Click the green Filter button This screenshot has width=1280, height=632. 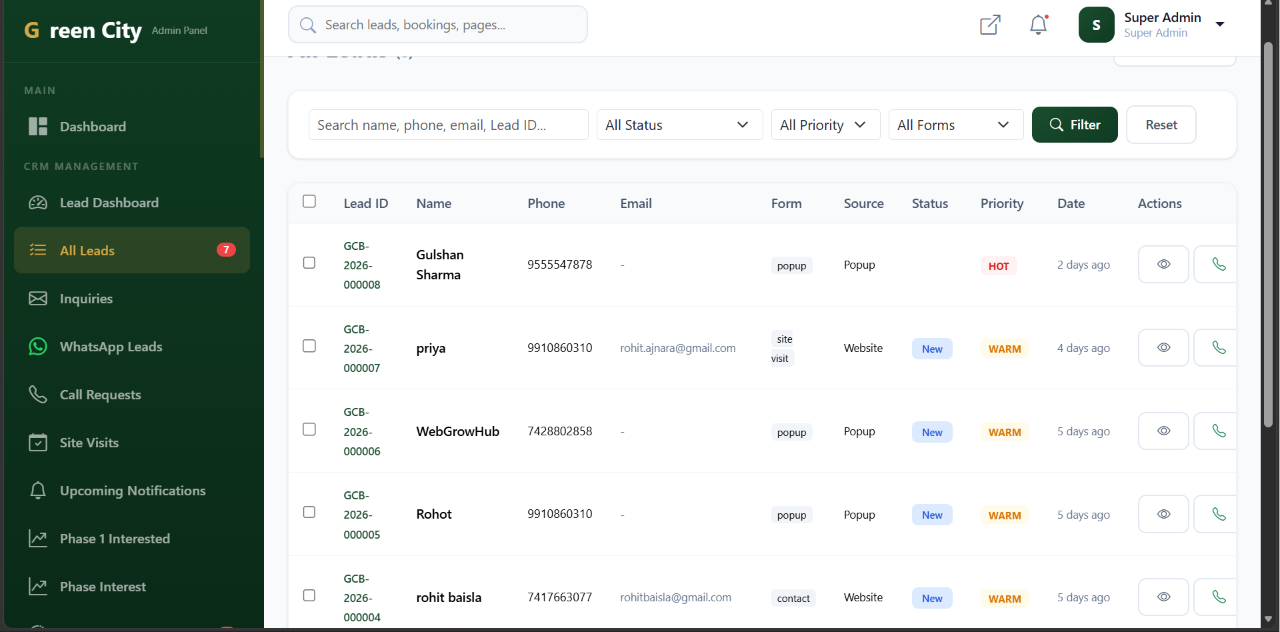point(1075,125)
